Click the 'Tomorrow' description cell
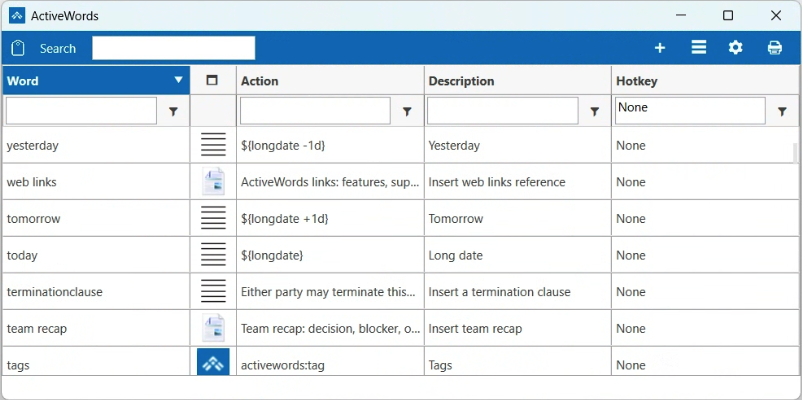802x400 pixels. click(518, 218)
